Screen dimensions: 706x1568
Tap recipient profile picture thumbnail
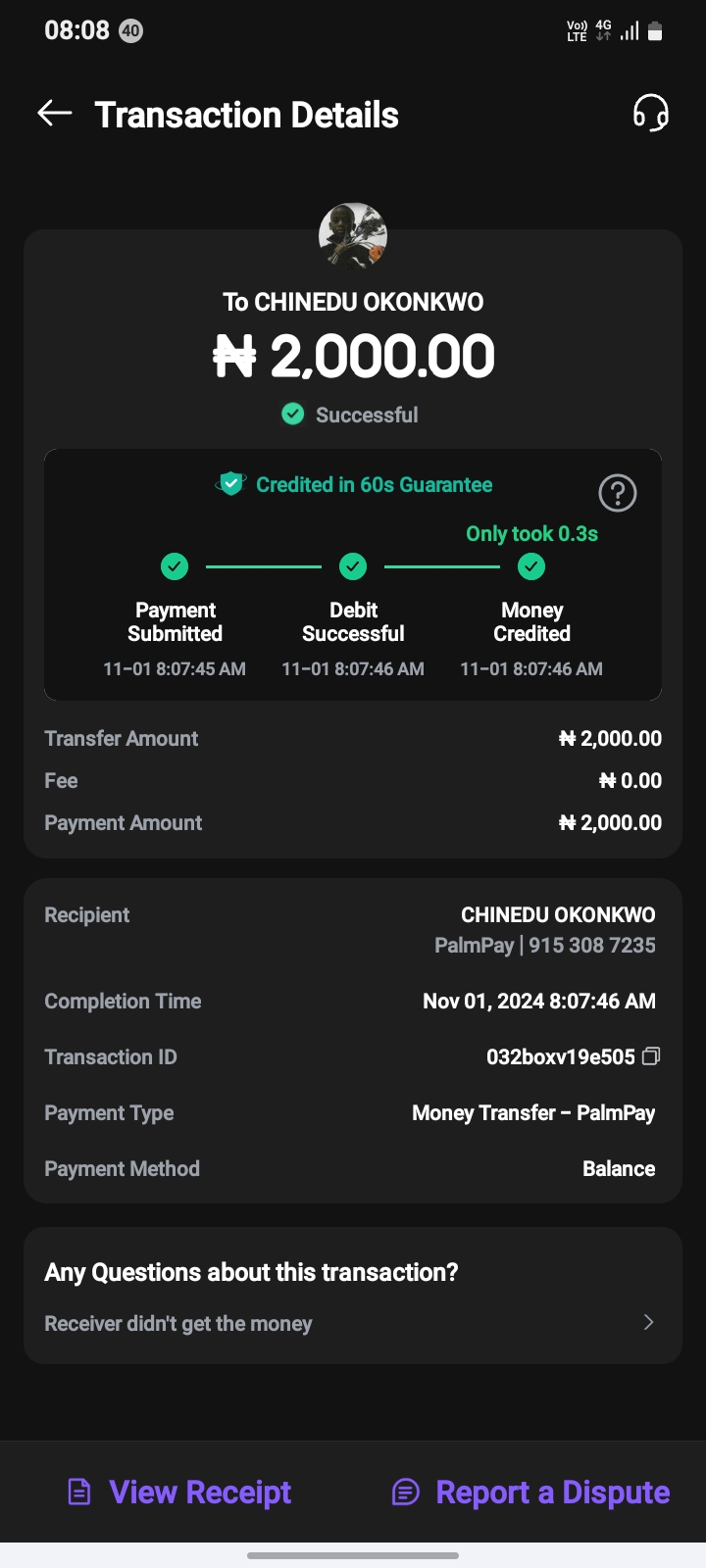[353, 237]
